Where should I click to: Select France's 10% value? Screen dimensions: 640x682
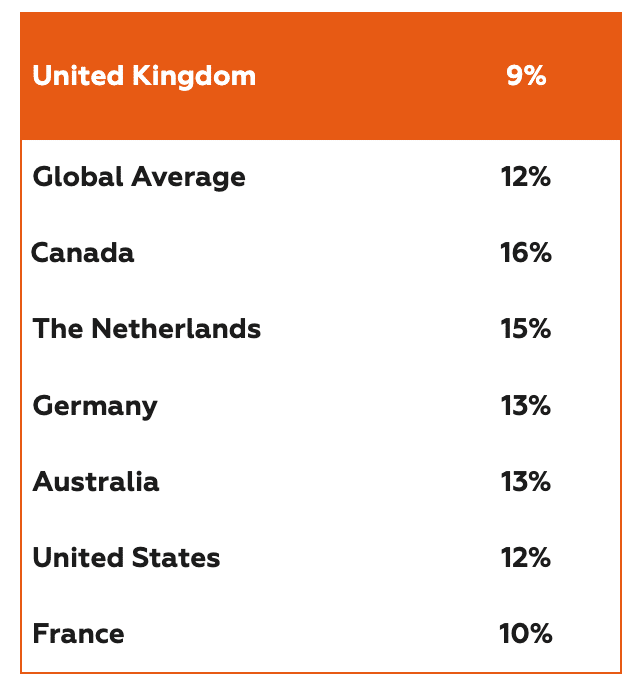pos(526,634)
